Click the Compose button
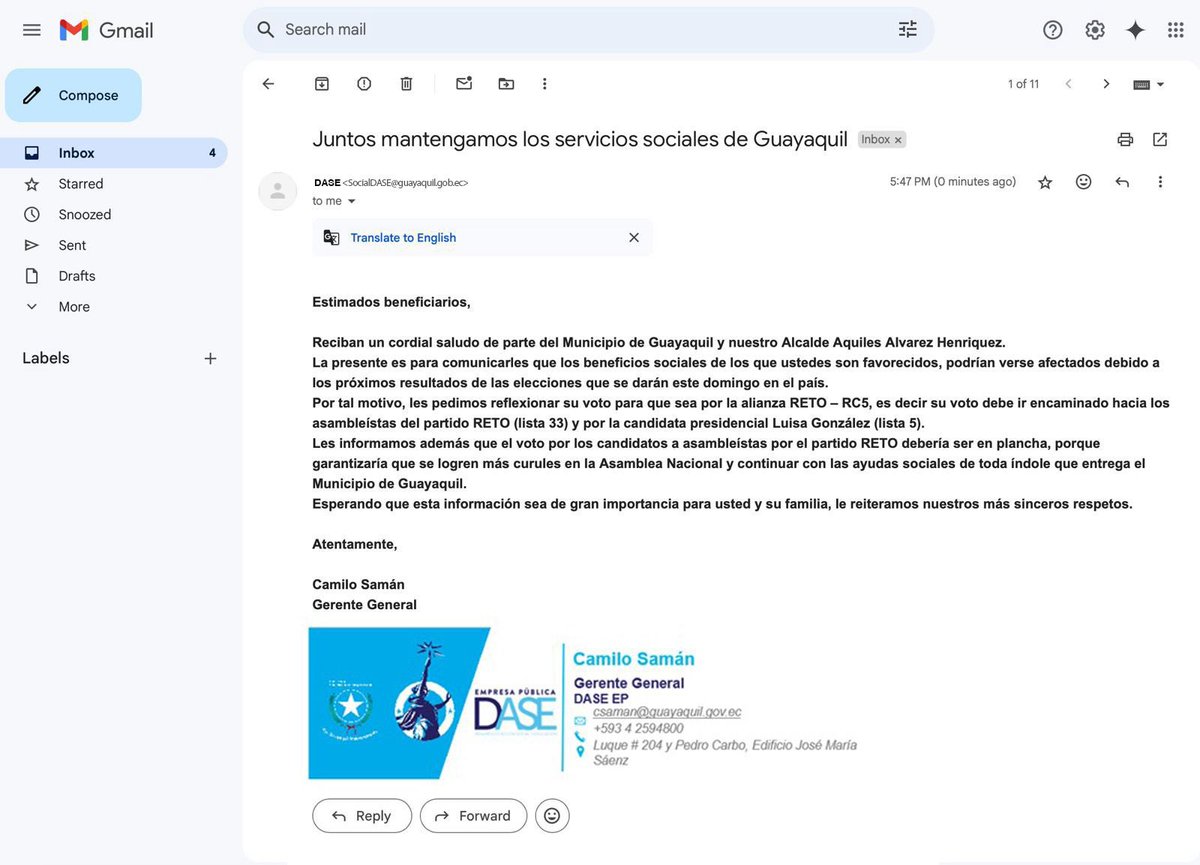The image size is (1200, 865). click(73, 95)
